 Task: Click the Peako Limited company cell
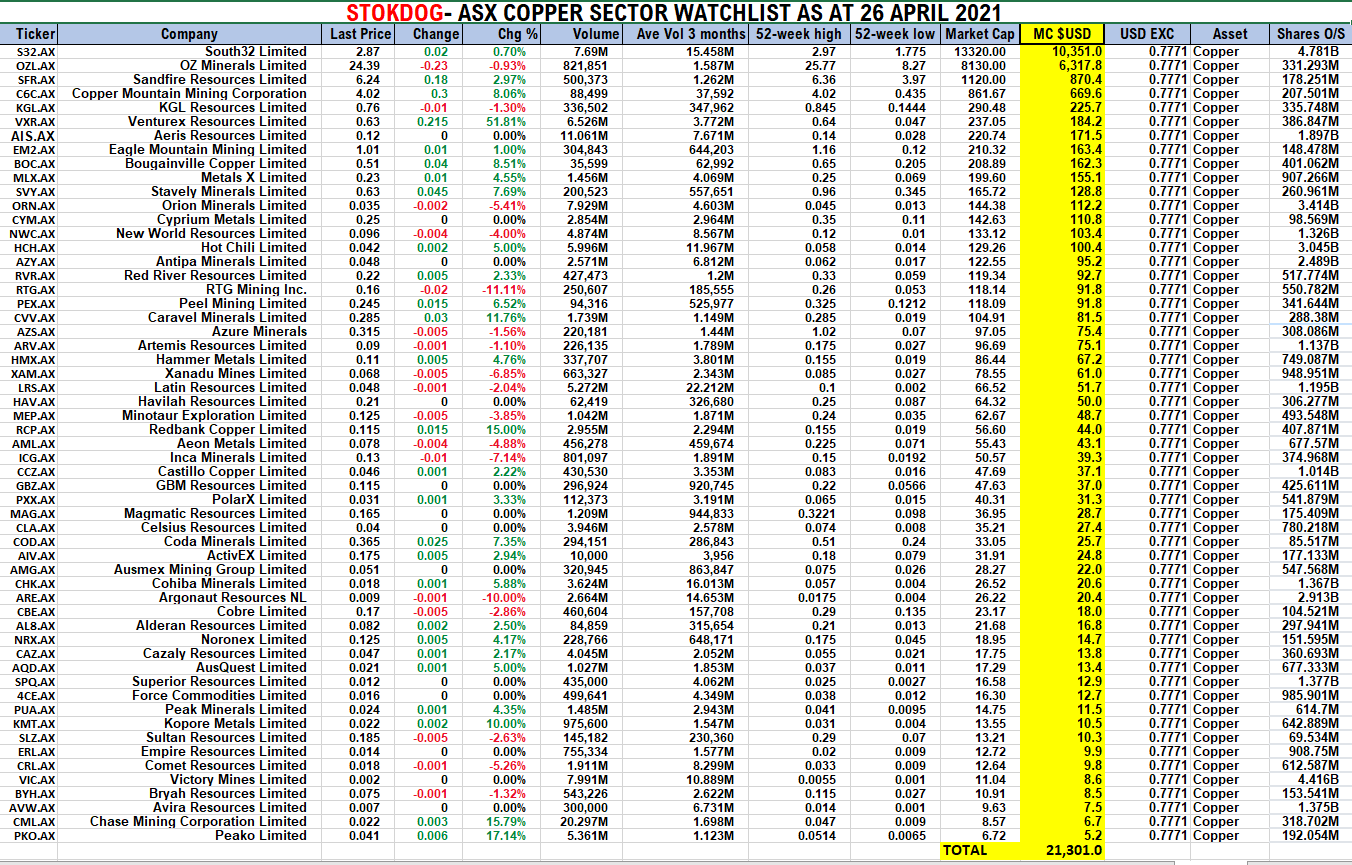coord(262,835)
